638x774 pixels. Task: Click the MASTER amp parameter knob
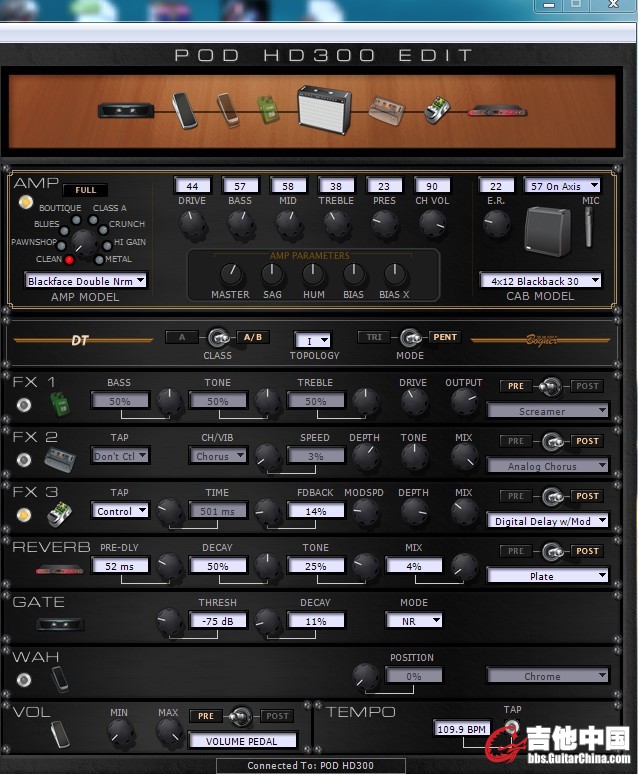[x=231, y=274]
